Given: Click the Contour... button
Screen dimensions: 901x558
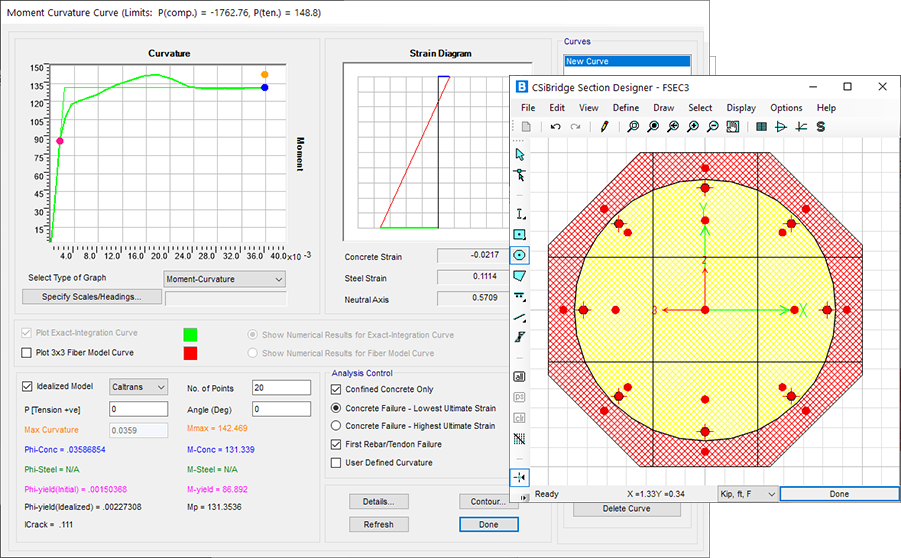Looking at the screenshot, I should (488, 502).
